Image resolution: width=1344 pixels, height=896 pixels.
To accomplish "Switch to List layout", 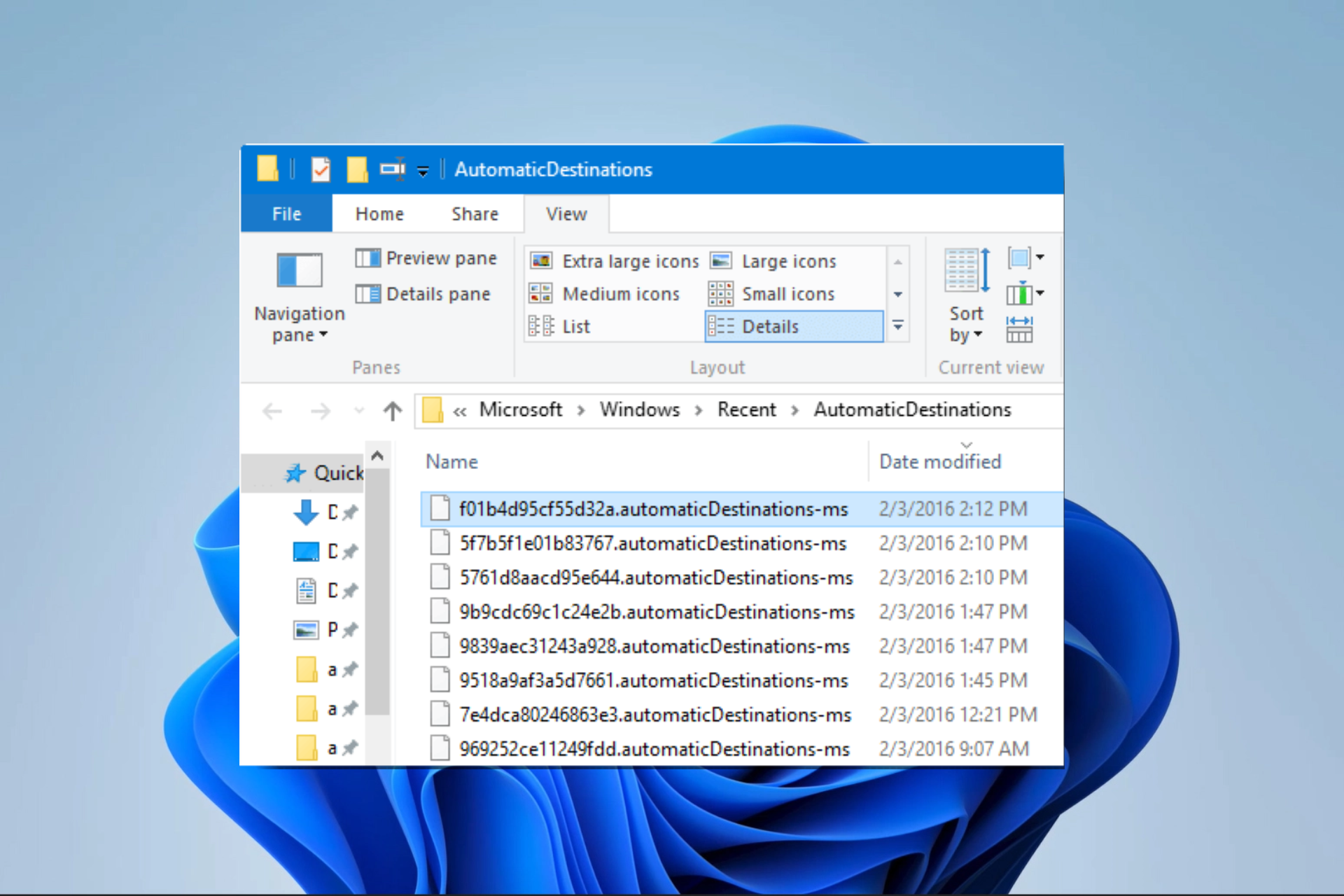I will pyautogui.click(x=559, y=326).
